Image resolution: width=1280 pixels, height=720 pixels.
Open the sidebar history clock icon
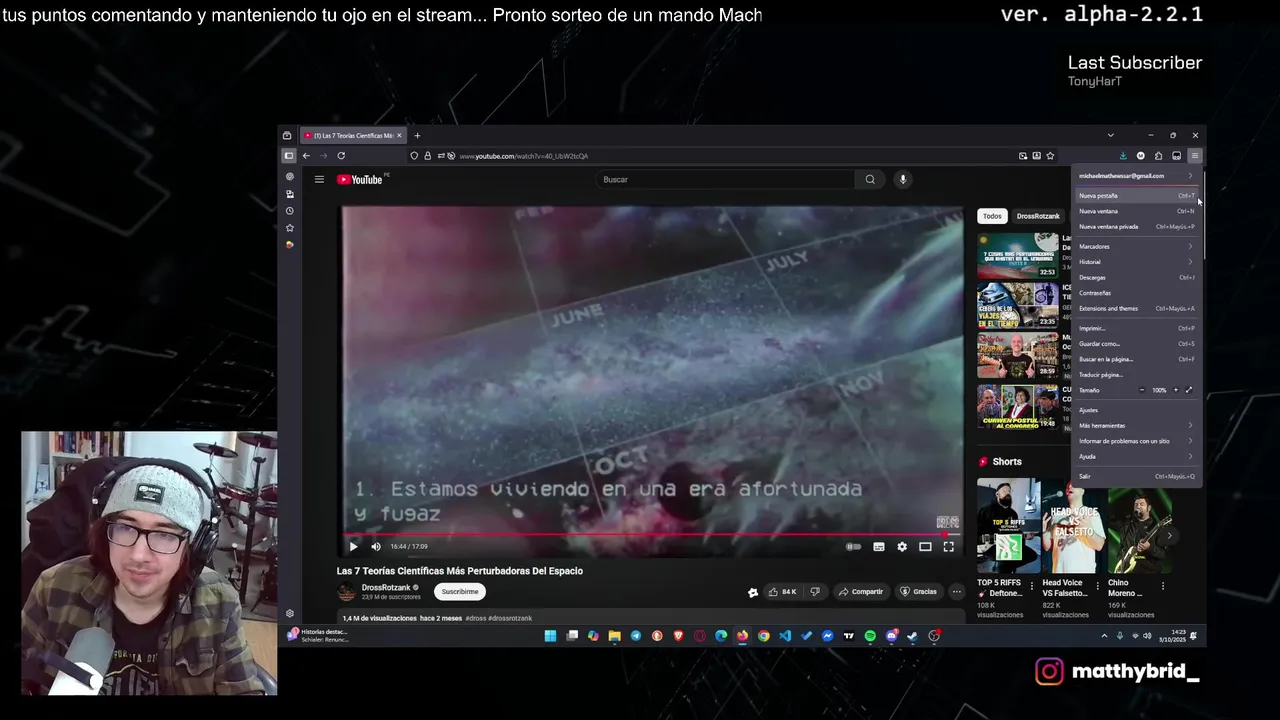290,211
